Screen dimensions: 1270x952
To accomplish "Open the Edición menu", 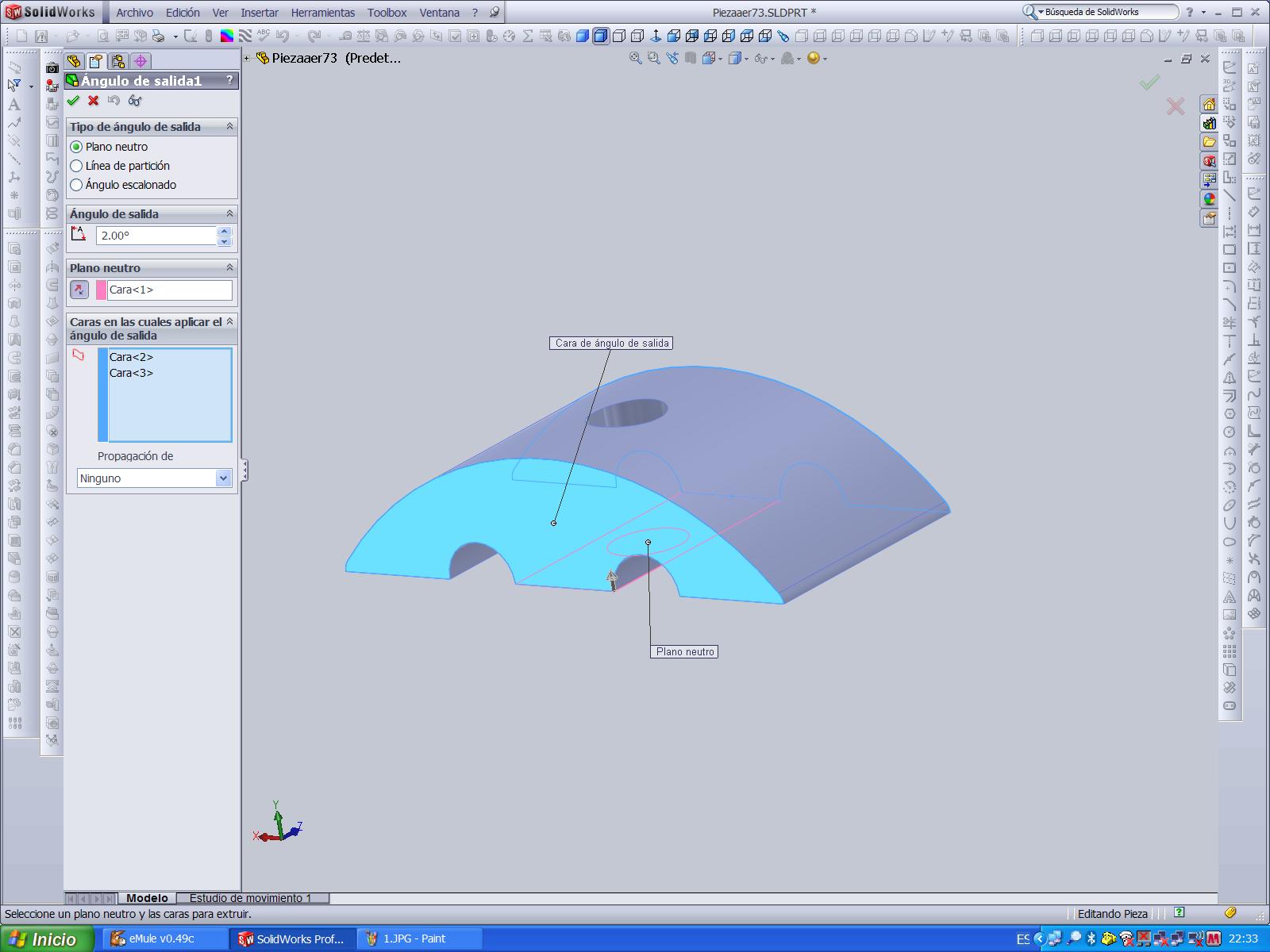I will click(183, 13).
